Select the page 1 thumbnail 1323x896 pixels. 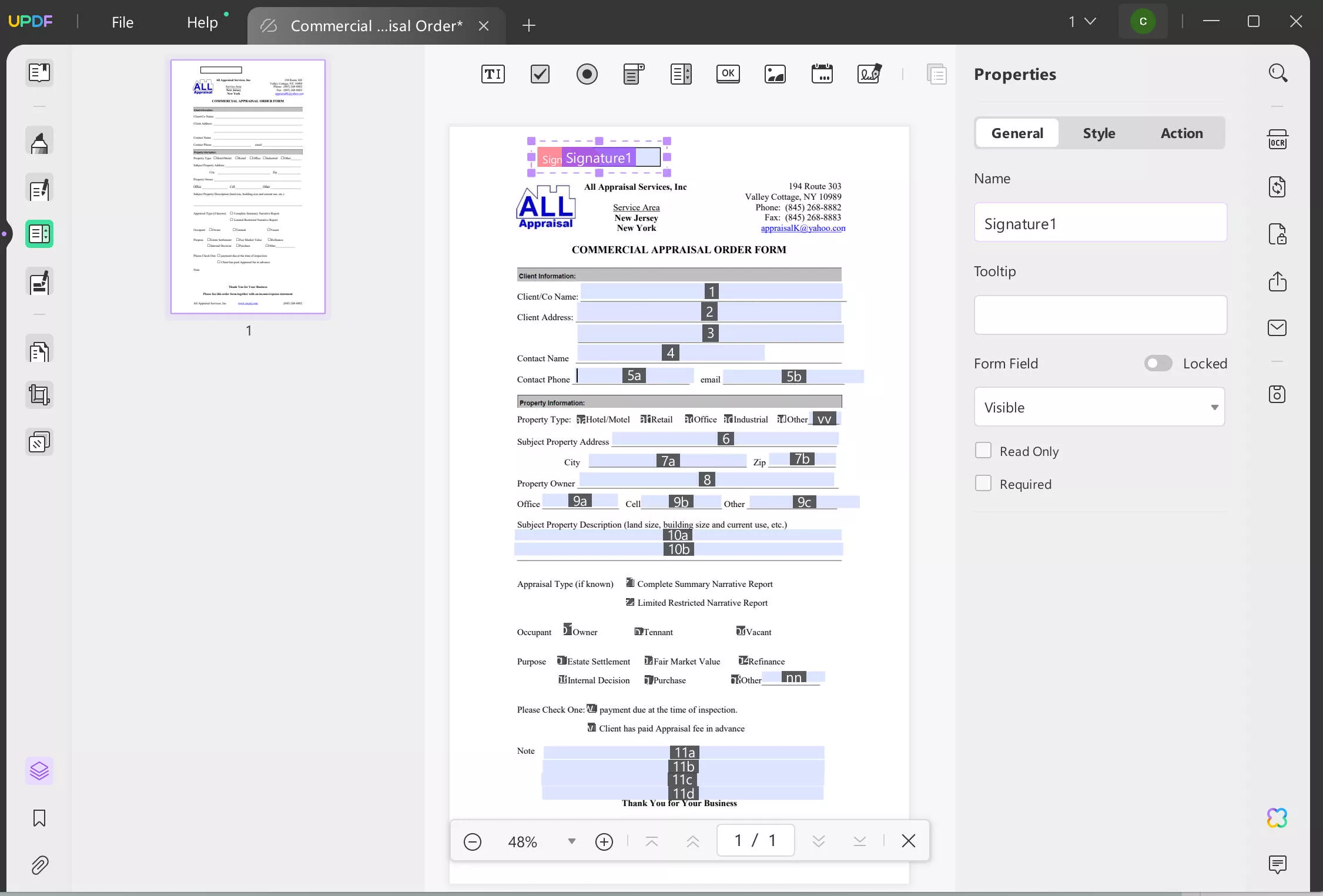(248, 186)
